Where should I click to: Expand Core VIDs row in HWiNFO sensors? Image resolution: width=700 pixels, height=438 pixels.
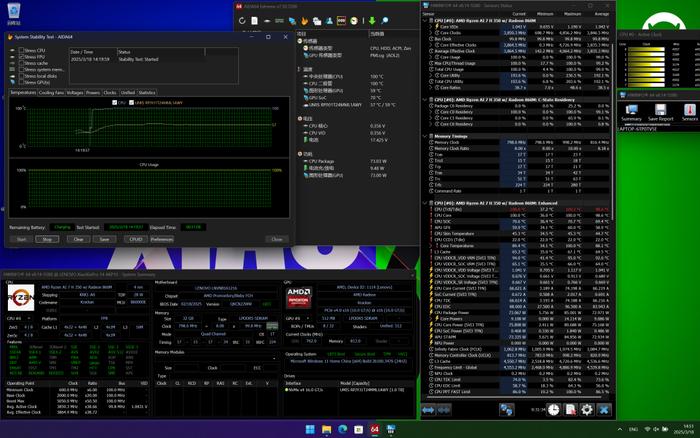431,27
